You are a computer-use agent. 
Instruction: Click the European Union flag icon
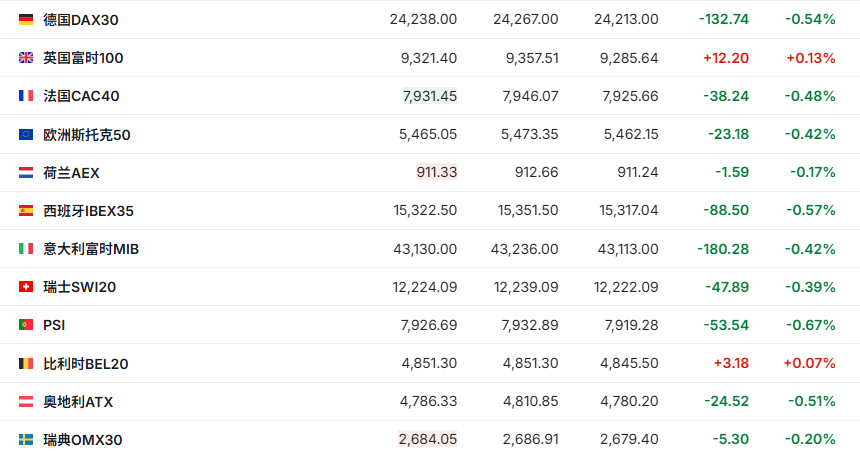[x=26, y=134]
